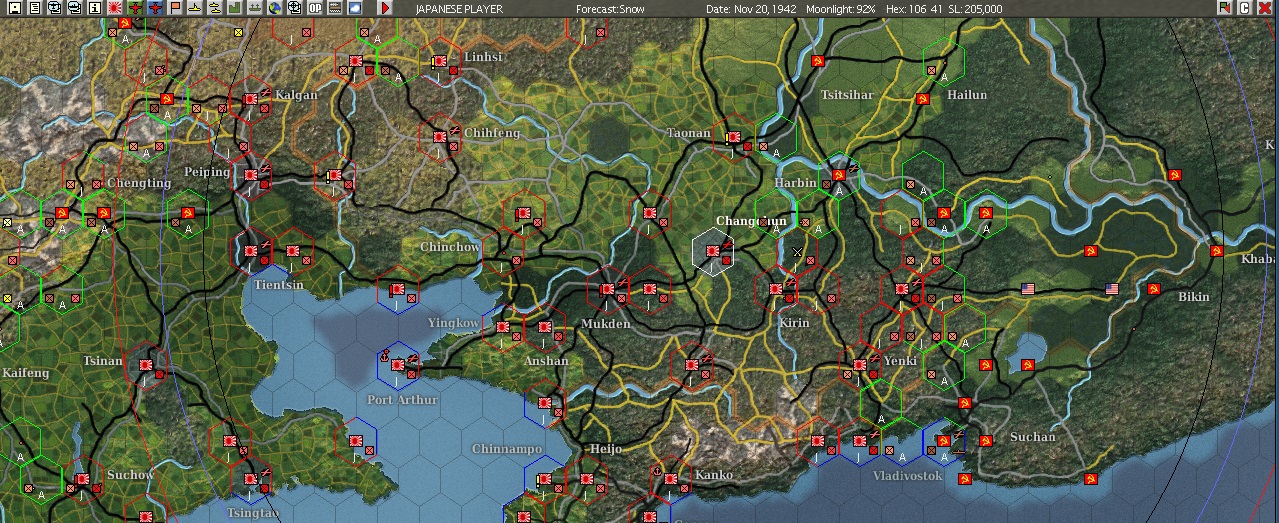Image resolution: width=1279 pixels, height=523 pixels.
Task: Click the floppy disk save game icon
Action: [14, 8]
